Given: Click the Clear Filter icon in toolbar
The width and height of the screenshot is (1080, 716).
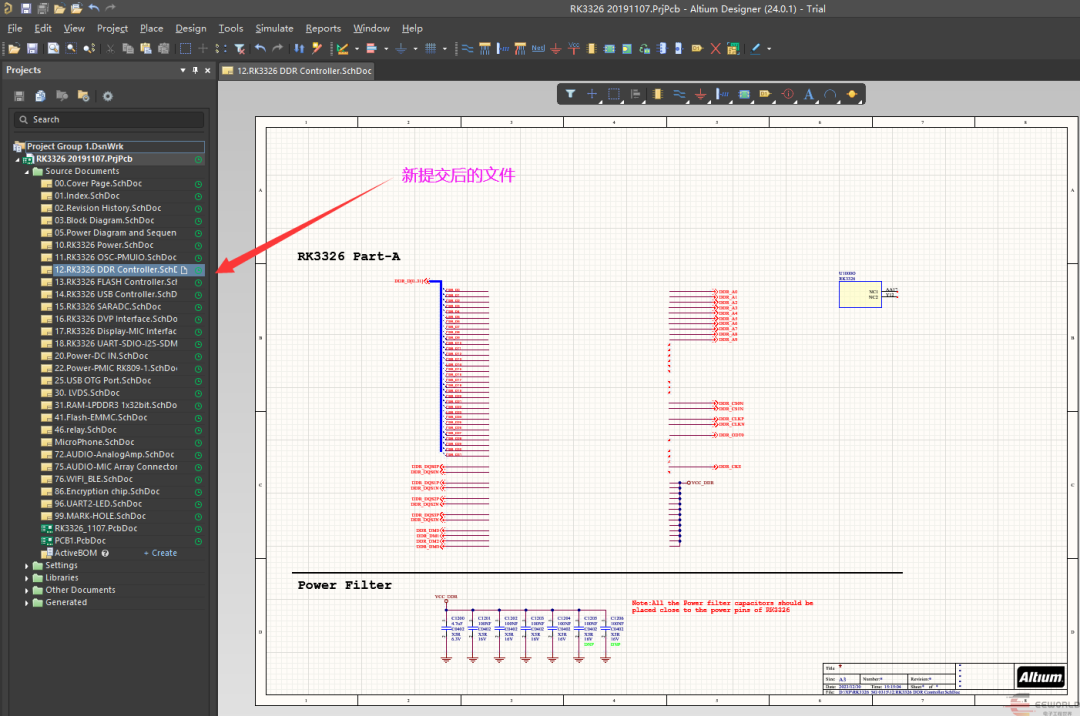Looking at the screenshot, I should click(x=239, y=48).
